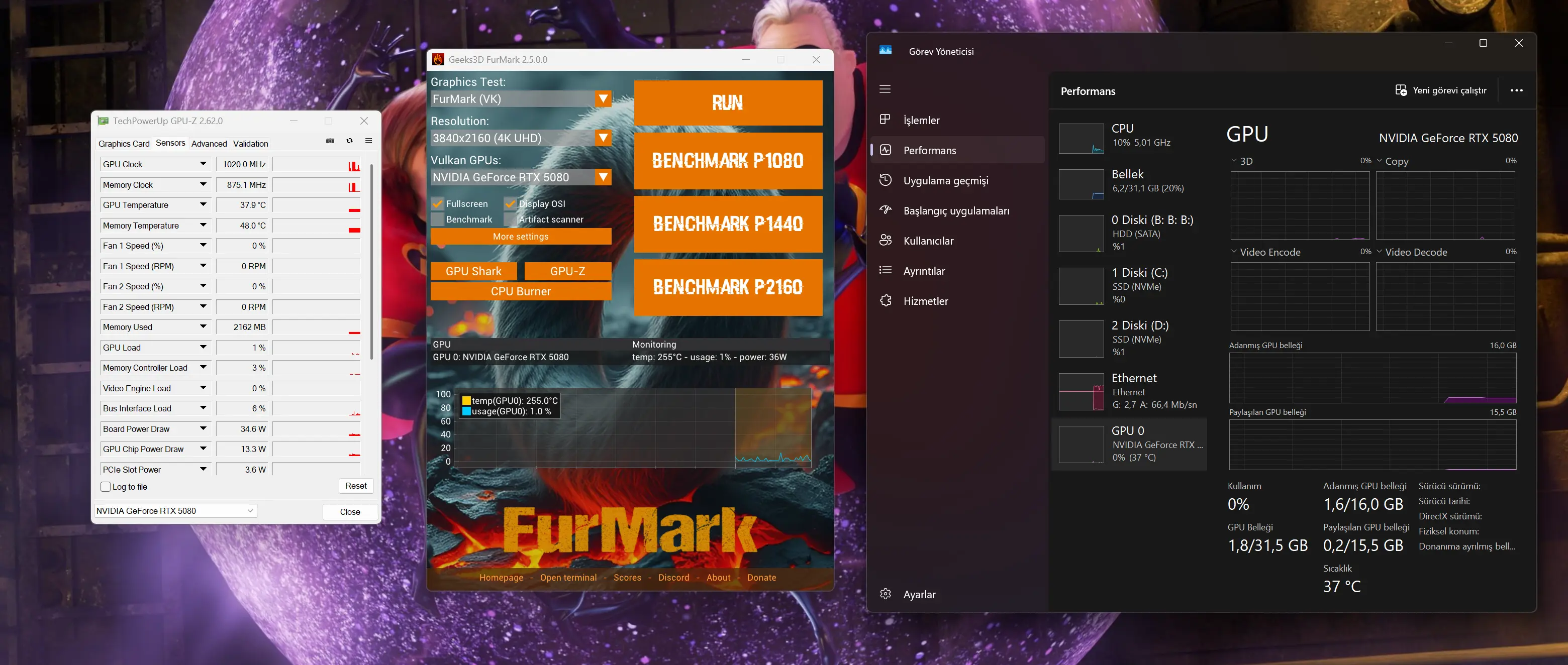Select the Ethernet graph thumbnail

pos(1081,392)
